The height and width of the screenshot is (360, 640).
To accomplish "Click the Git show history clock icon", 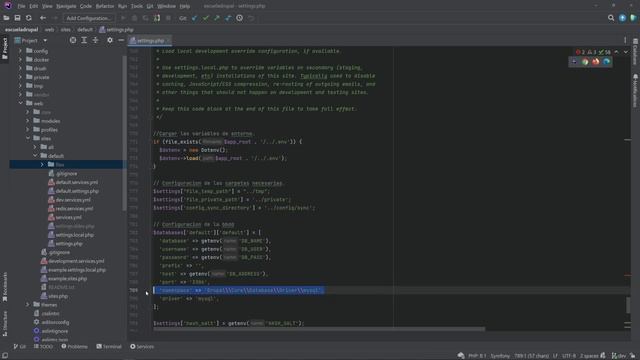I will tap(240, 18).
